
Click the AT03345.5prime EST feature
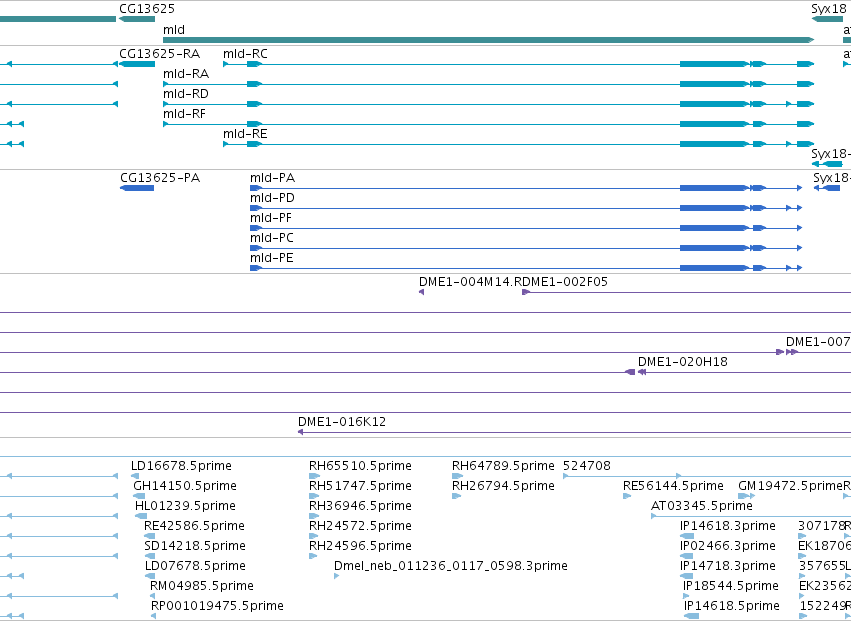coord(751,516)
